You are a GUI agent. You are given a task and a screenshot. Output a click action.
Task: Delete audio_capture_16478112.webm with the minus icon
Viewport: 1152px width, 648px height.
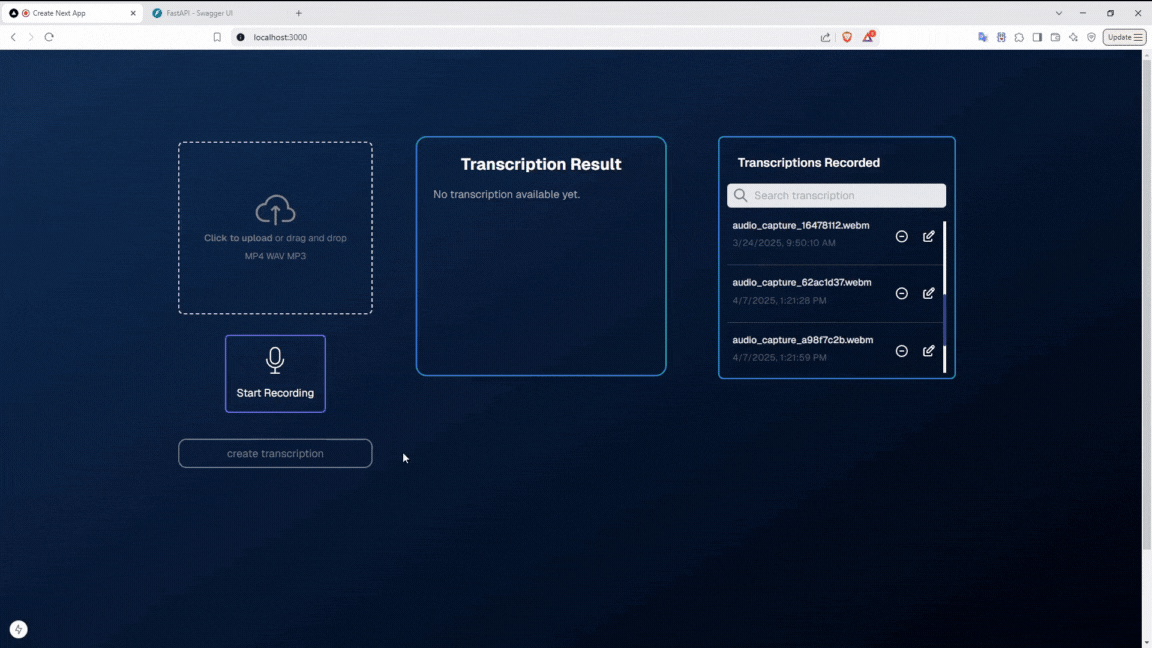901,236
